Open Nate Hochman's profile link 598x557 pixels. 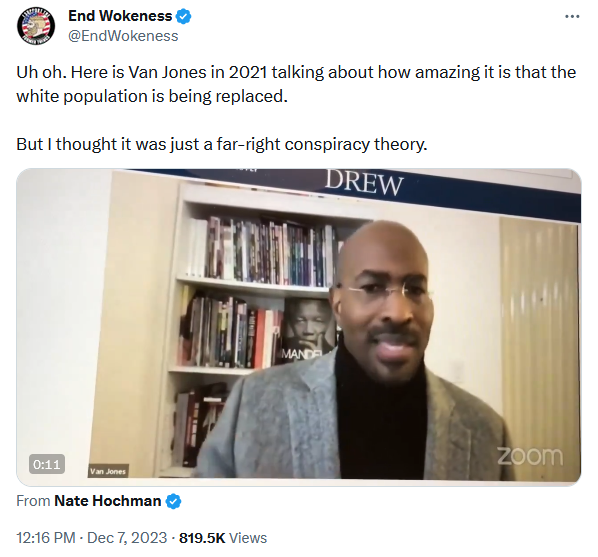coord(108,501)
